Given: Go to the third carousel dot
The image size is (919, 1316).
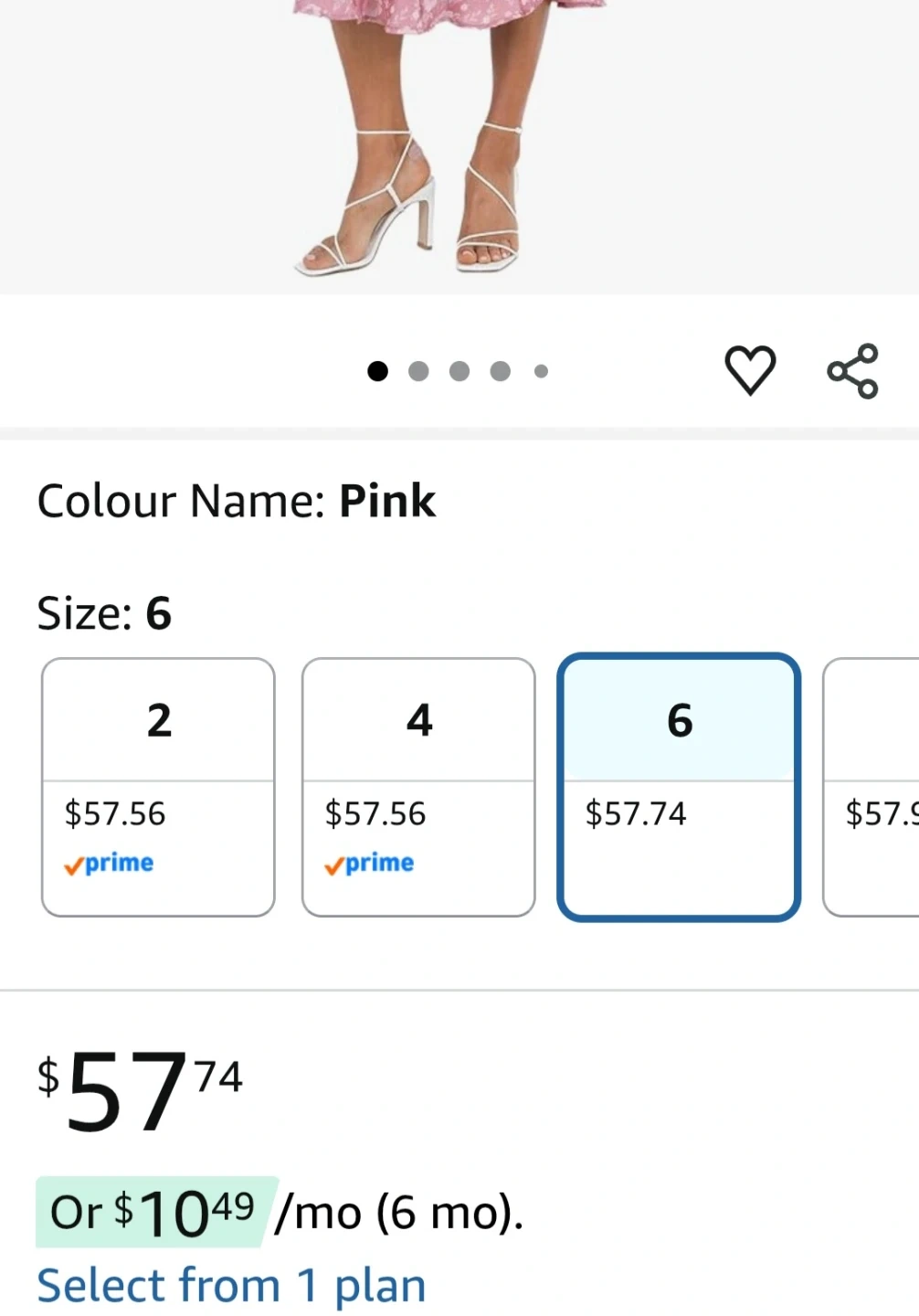Looking at the screenshot, I should tap(459, 371).
